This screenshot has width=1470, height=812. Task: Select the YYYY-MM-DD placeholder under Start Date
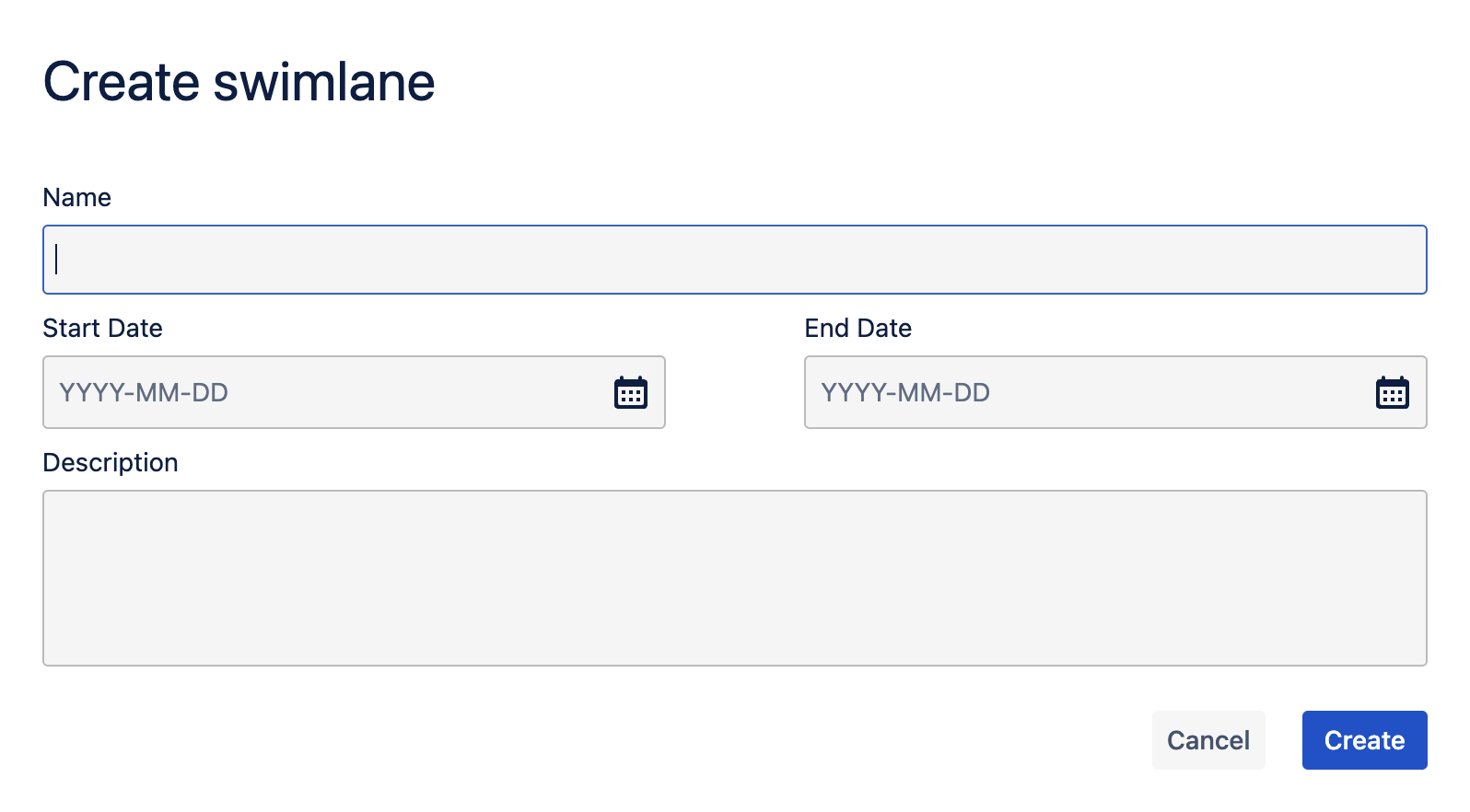[x=144, y=393]
